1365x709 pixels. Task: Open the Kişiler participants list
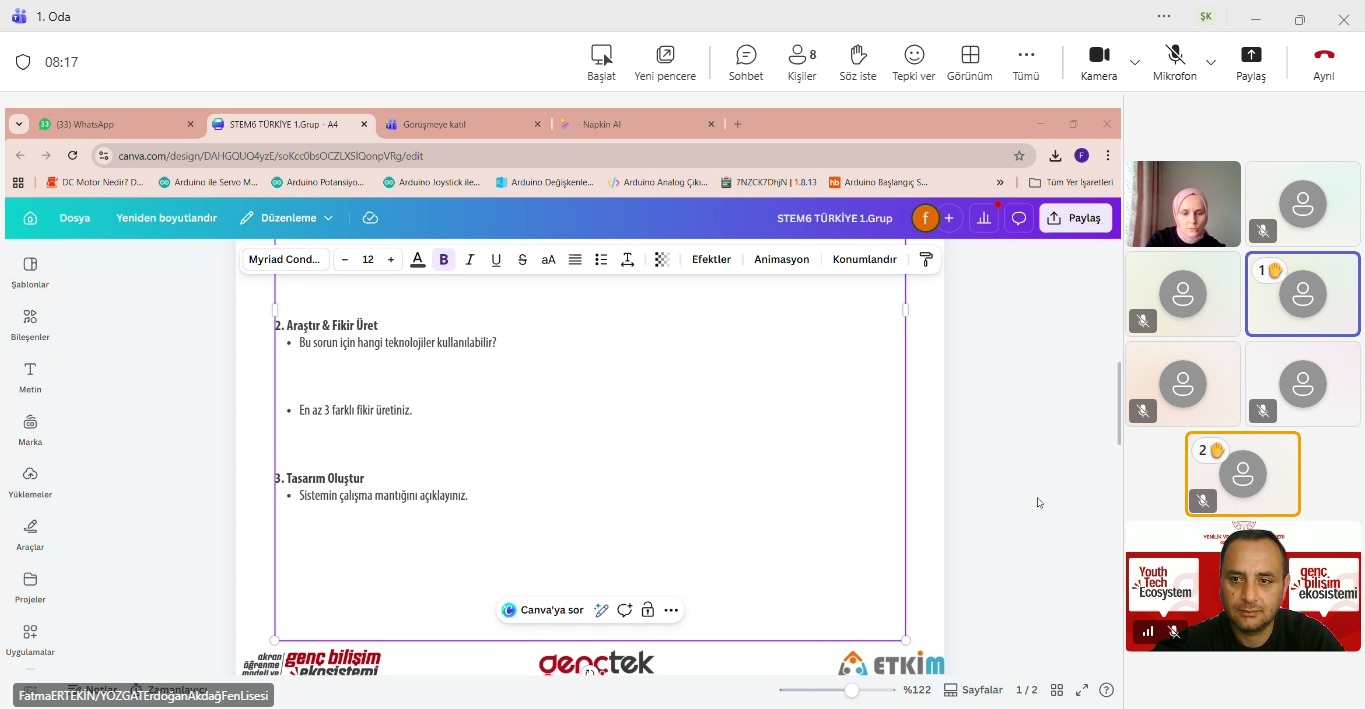point(801,62)
